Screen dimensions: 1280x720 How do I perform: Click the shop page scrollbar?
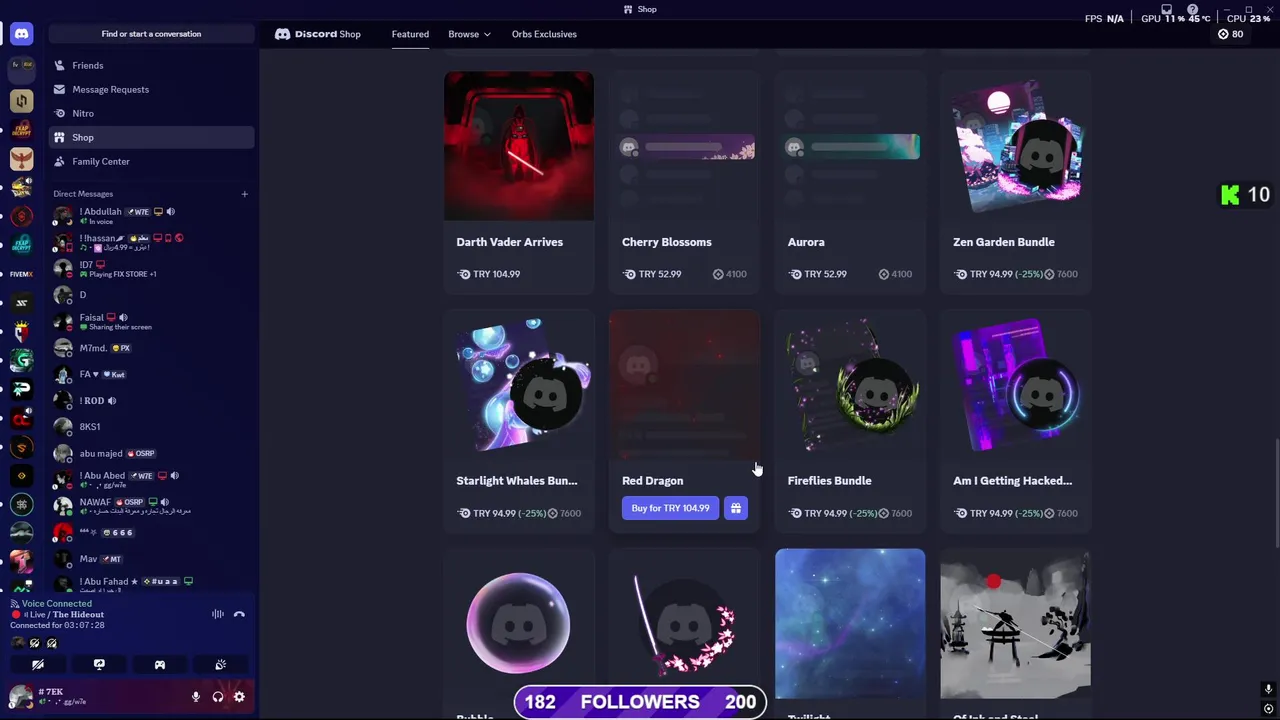point(1277,494)
